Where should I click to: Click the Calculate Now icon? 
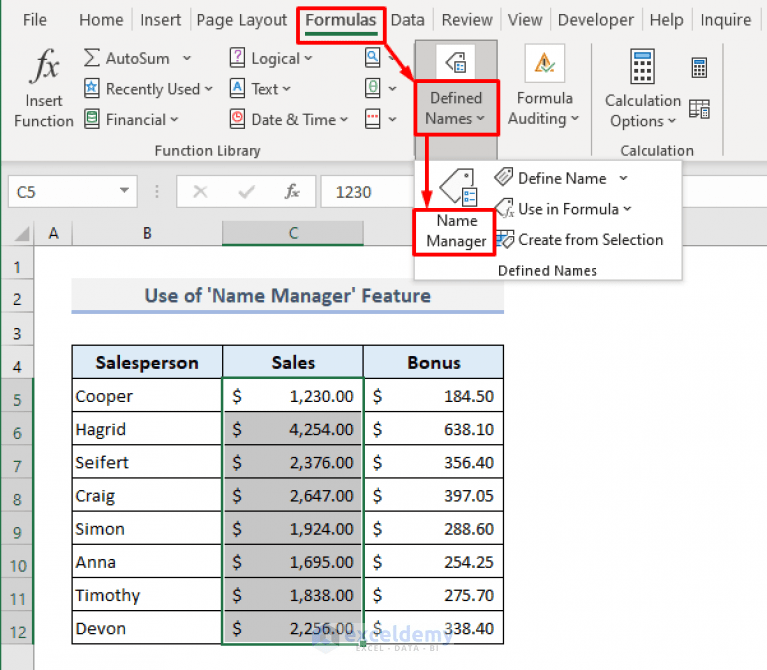tap(699, 67)
